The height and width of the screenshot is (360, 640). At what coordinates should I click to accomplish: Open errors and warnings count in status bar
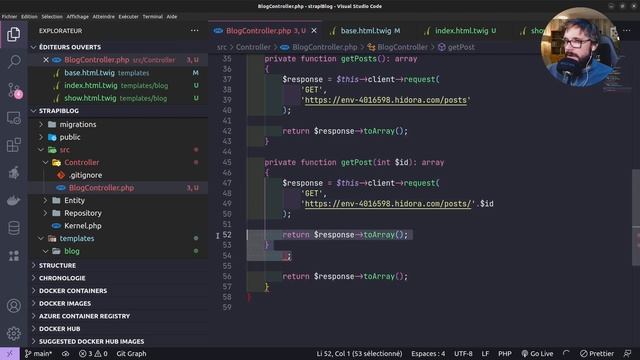(93, 353)
